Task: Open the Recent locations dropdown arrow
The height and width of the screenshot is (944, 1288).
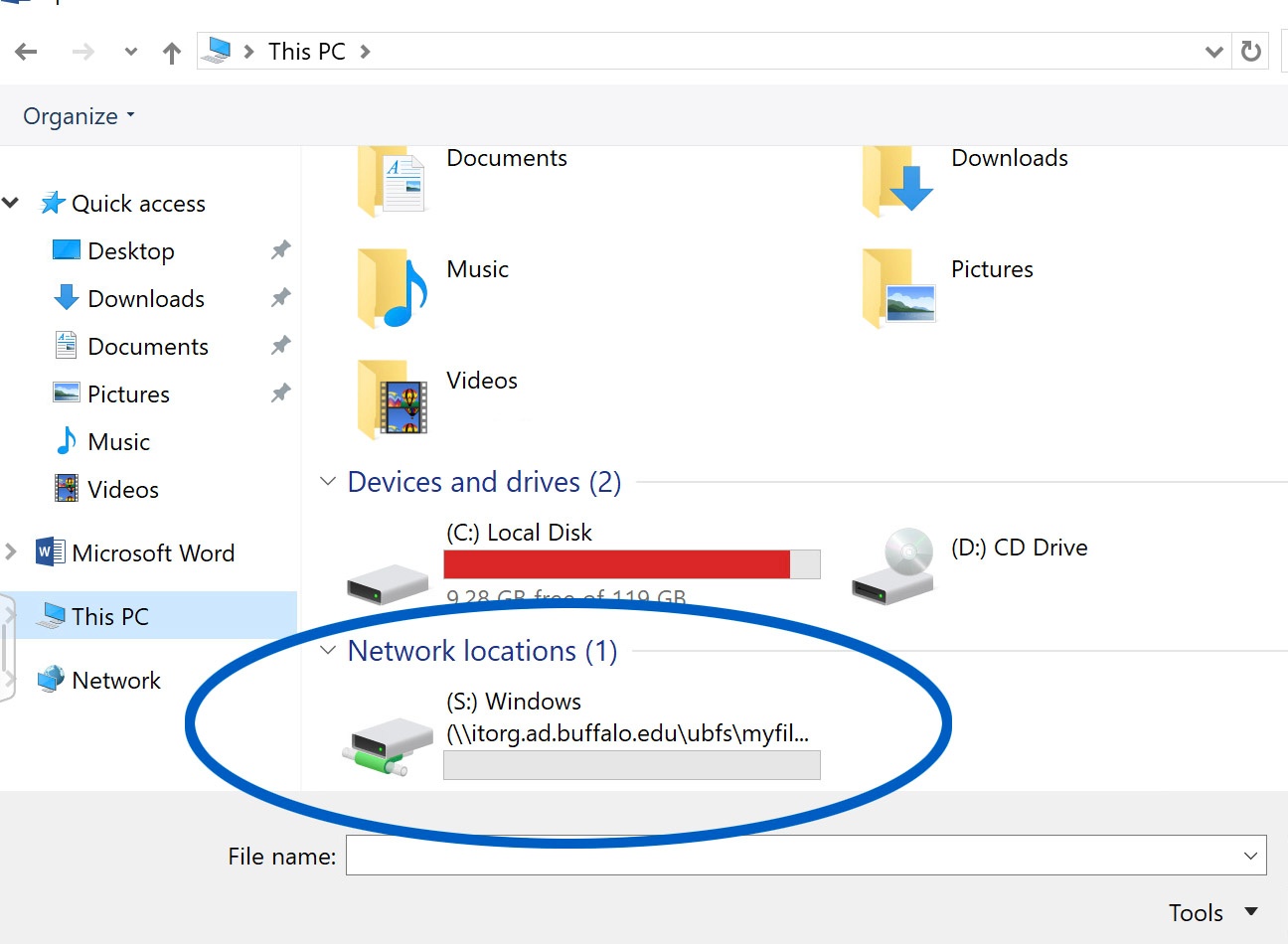Action: (130, 52)
